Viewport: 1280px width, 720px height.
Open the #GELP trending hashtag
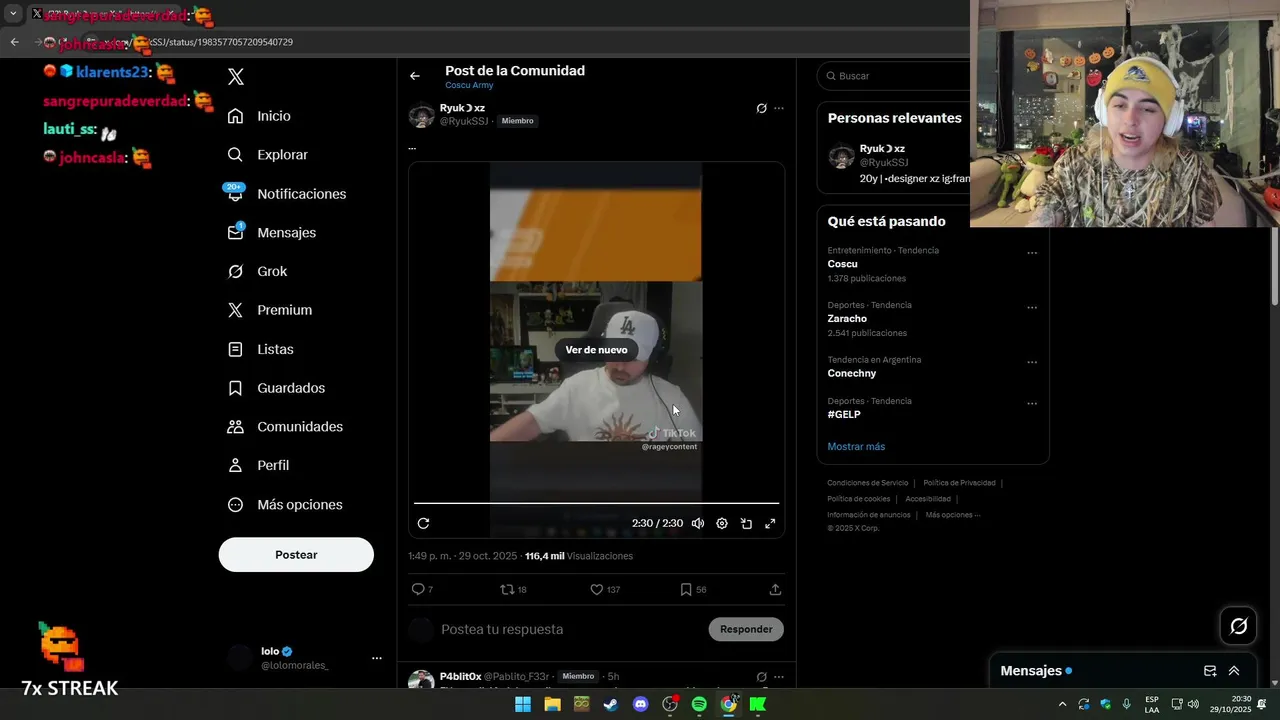pyautogui.click(x=844, y=414)
